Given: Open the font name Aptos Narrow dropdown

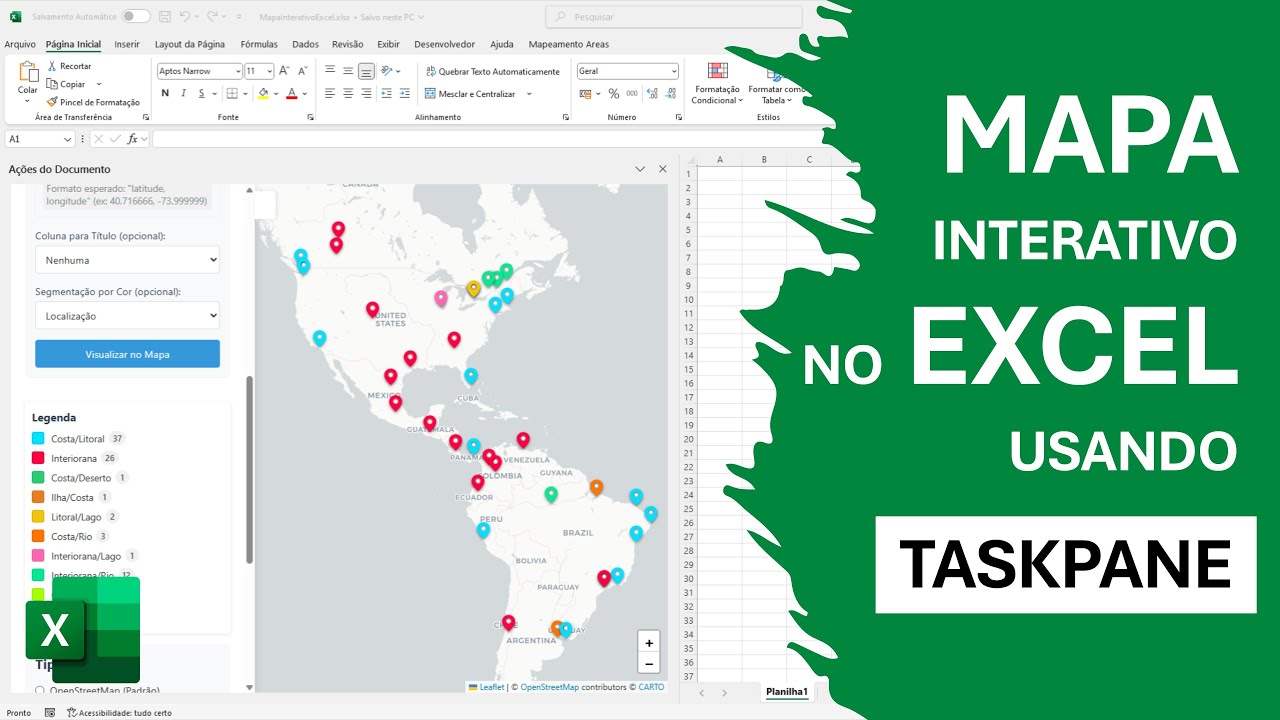Looking at the screenshot, I should click(237, 71).
